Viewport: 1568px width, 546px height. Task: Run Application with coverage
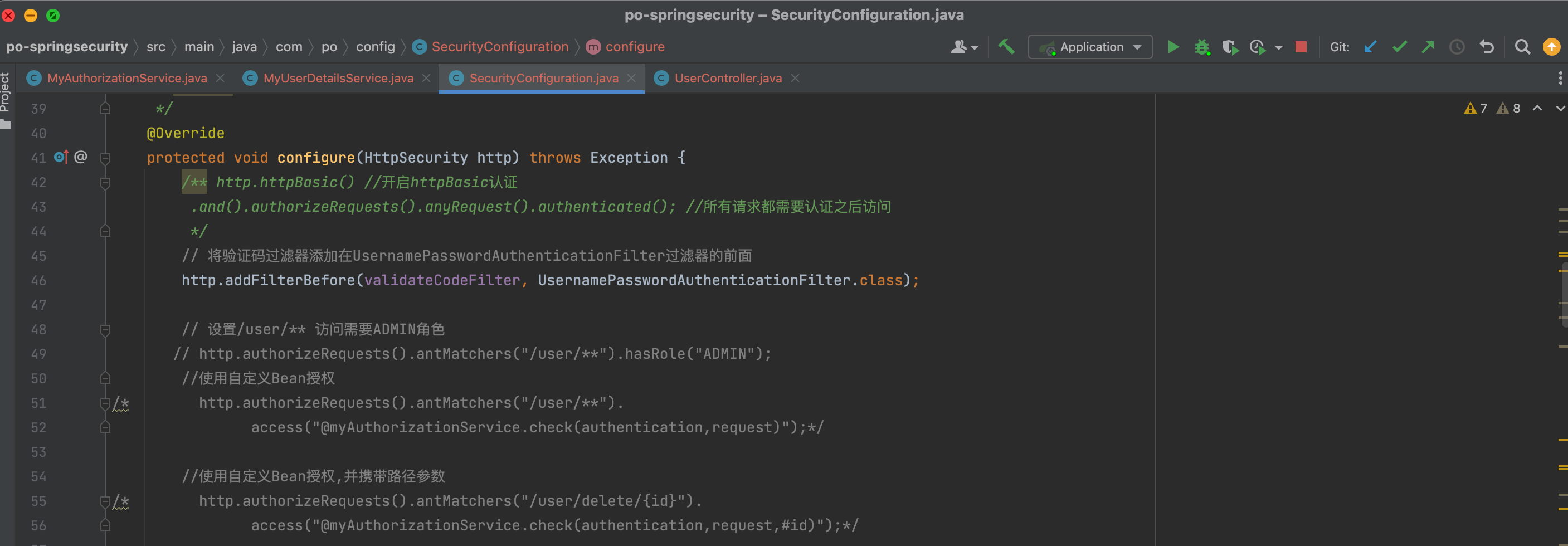(1230, 47)
